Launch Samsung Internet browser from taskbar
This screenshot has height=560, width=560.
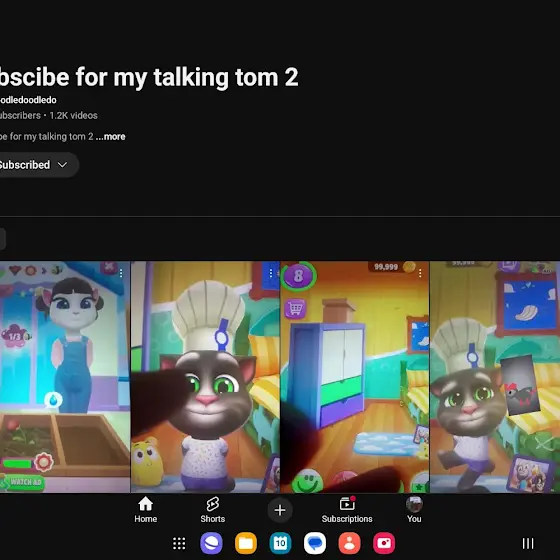[x=211, y=543]
